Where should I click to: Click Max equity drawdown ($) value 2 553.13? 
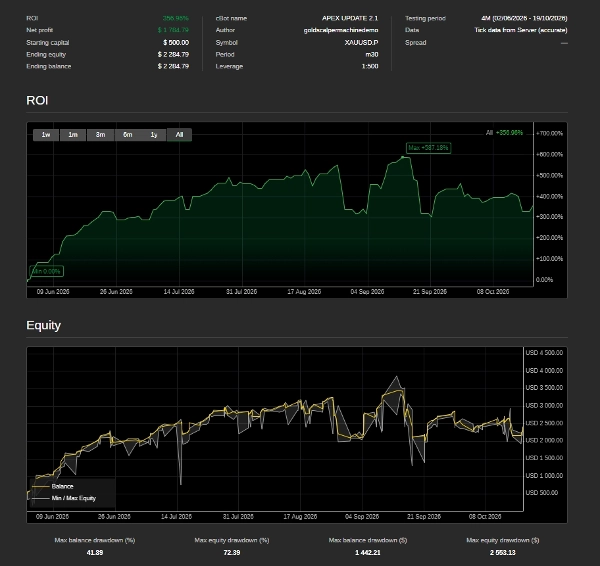503,553
